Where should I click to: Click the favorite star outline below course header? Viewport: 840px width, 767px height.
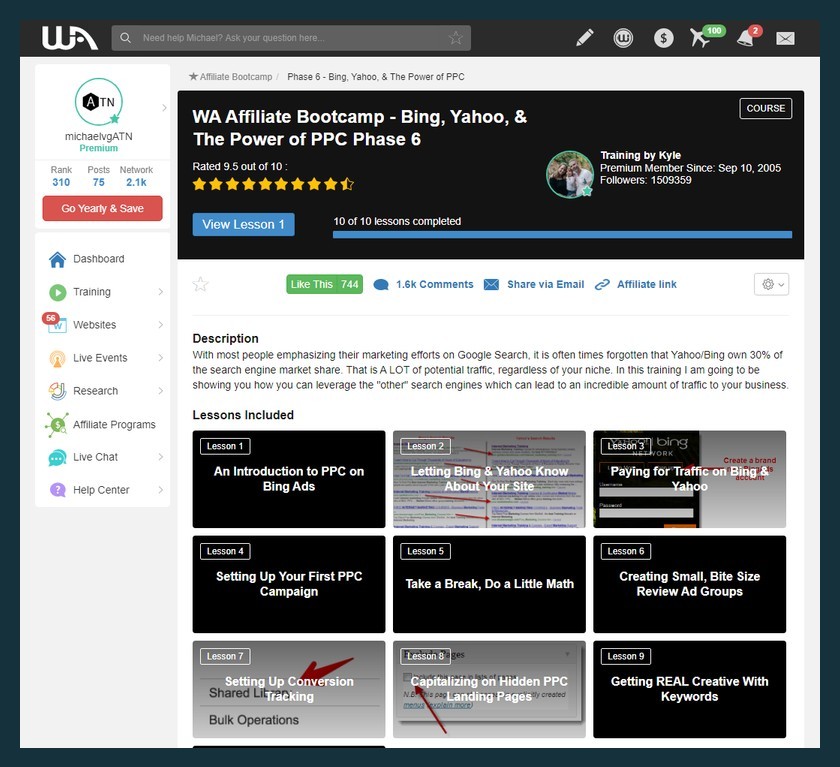pyautogui.click(x=200, y=284)
